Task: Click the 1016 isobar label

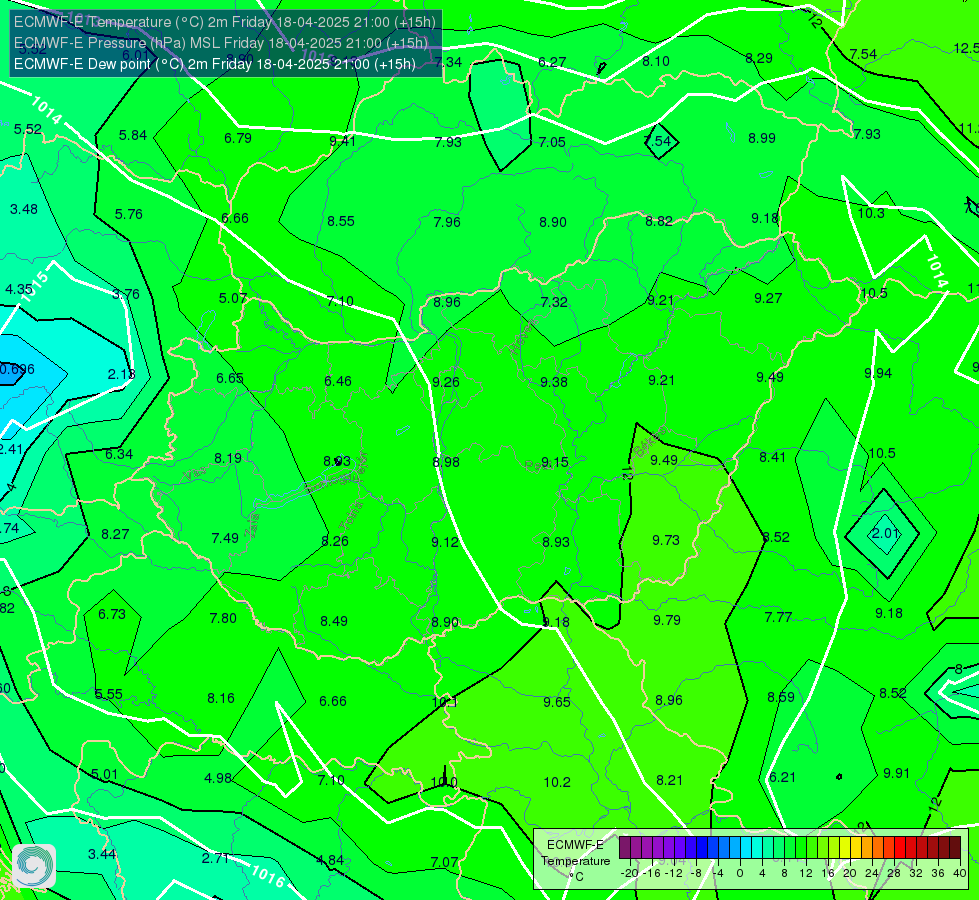Action: (x=268, y=876)
